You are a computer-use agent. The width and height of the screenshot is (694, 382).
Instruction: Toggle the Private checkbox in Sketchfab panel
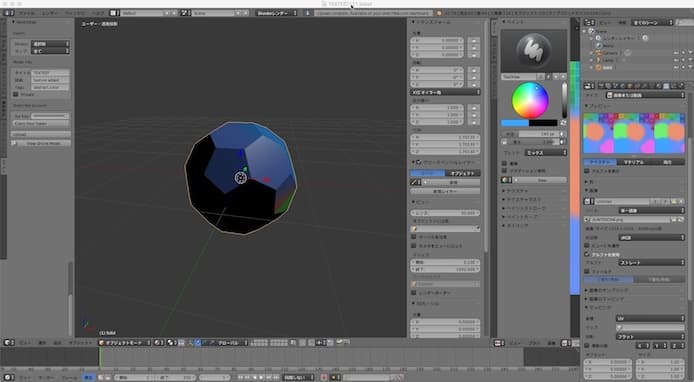[16, 94]
